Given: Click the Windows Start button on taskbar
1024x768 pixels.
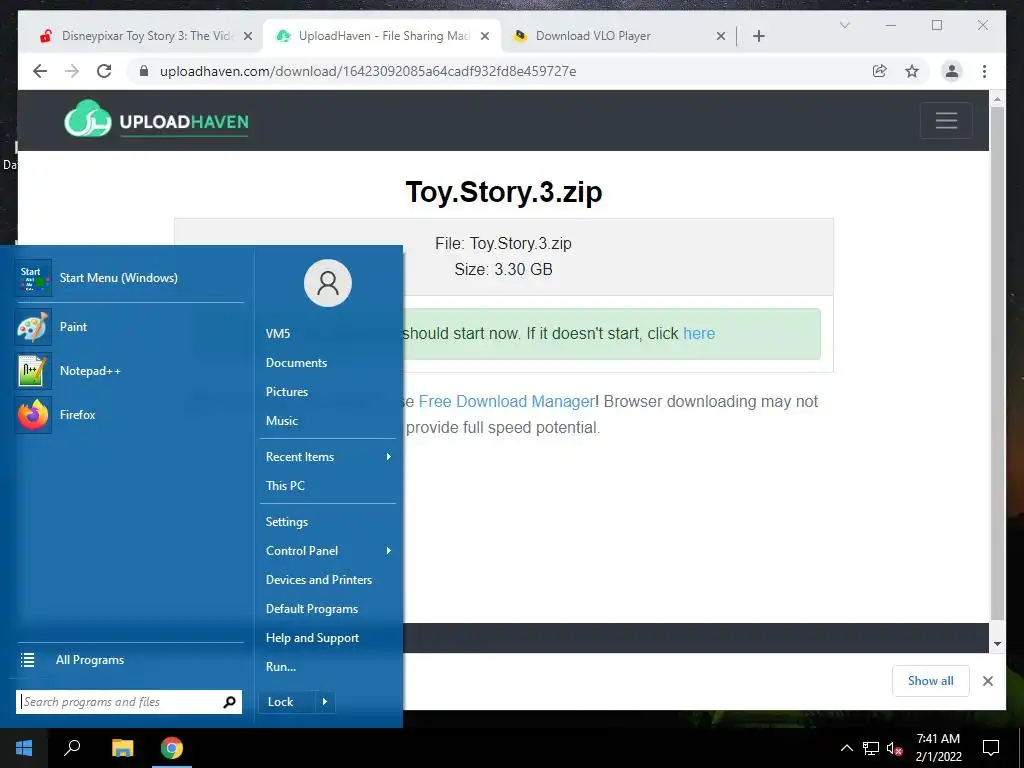Looking at the screenshot, I should [24, 748].
